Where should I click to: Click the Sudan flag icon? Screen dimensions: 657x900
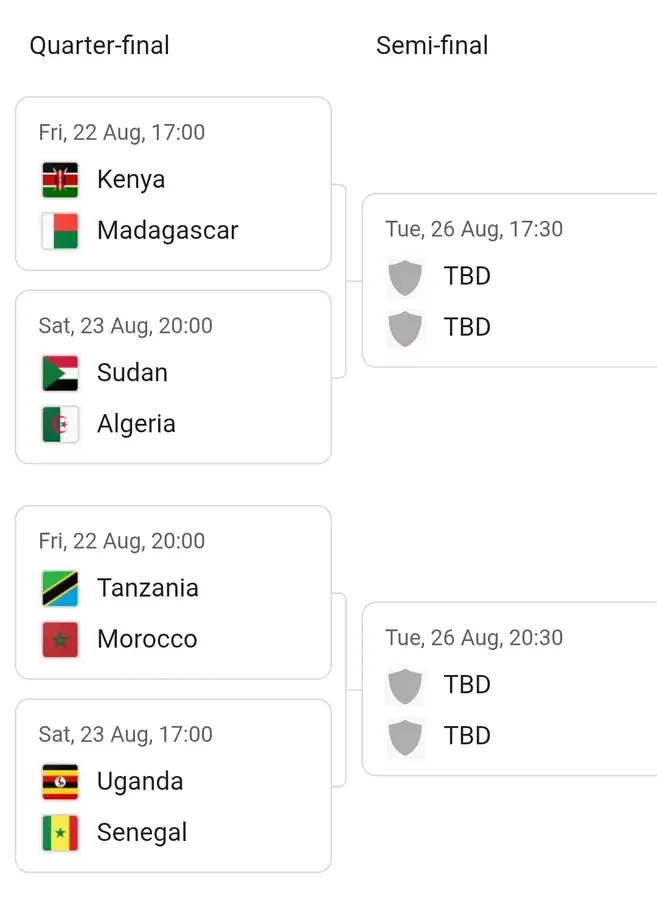60,374
